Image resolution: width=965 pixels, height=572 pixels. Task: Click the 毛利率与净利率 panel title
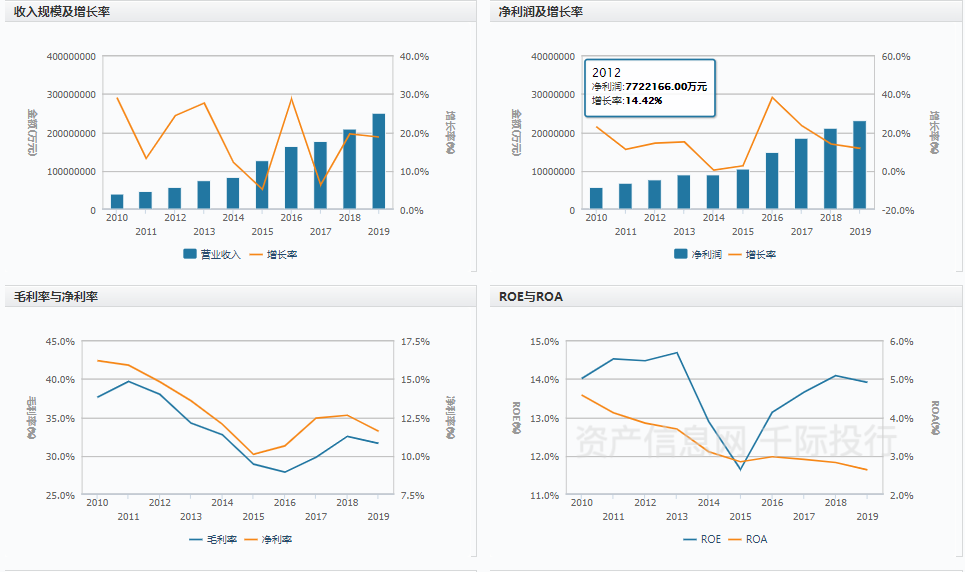(55, 297)
